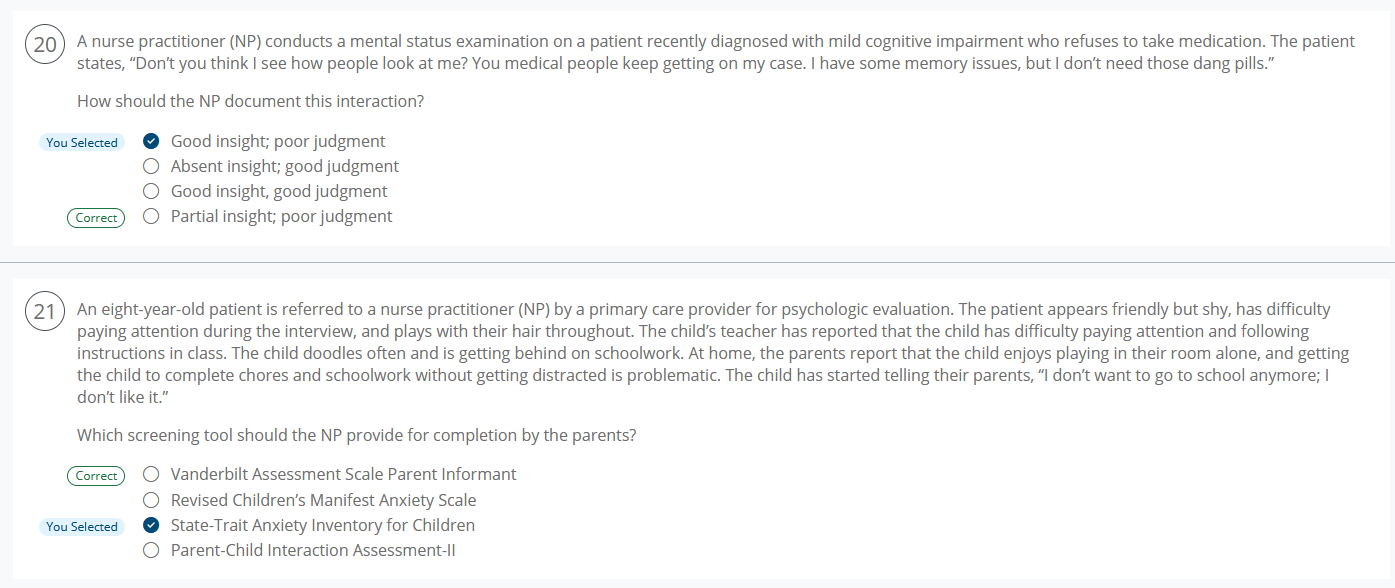Click the question 20 scenario about the nurse practitioner

click(715, 53)
